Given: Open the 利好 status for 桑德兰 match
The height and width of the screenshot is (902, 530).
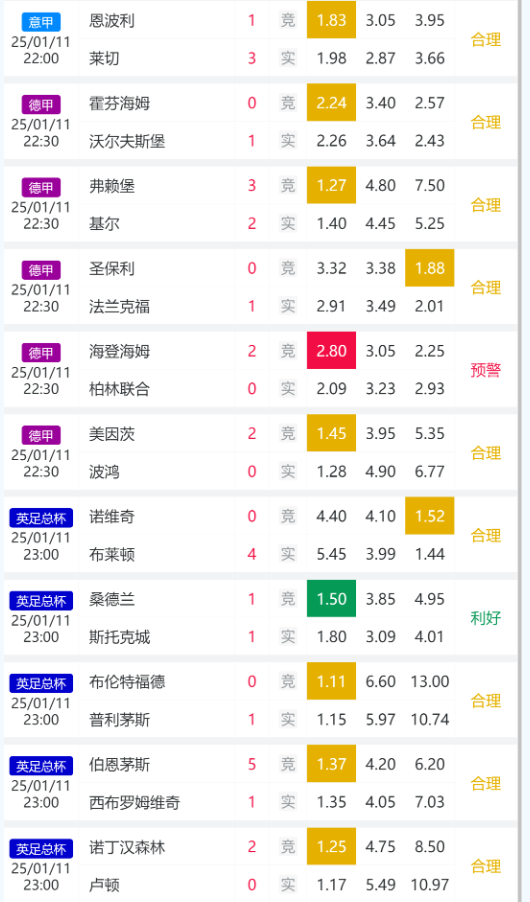Looking at the screenshot, I should click(x=486, y=618).
